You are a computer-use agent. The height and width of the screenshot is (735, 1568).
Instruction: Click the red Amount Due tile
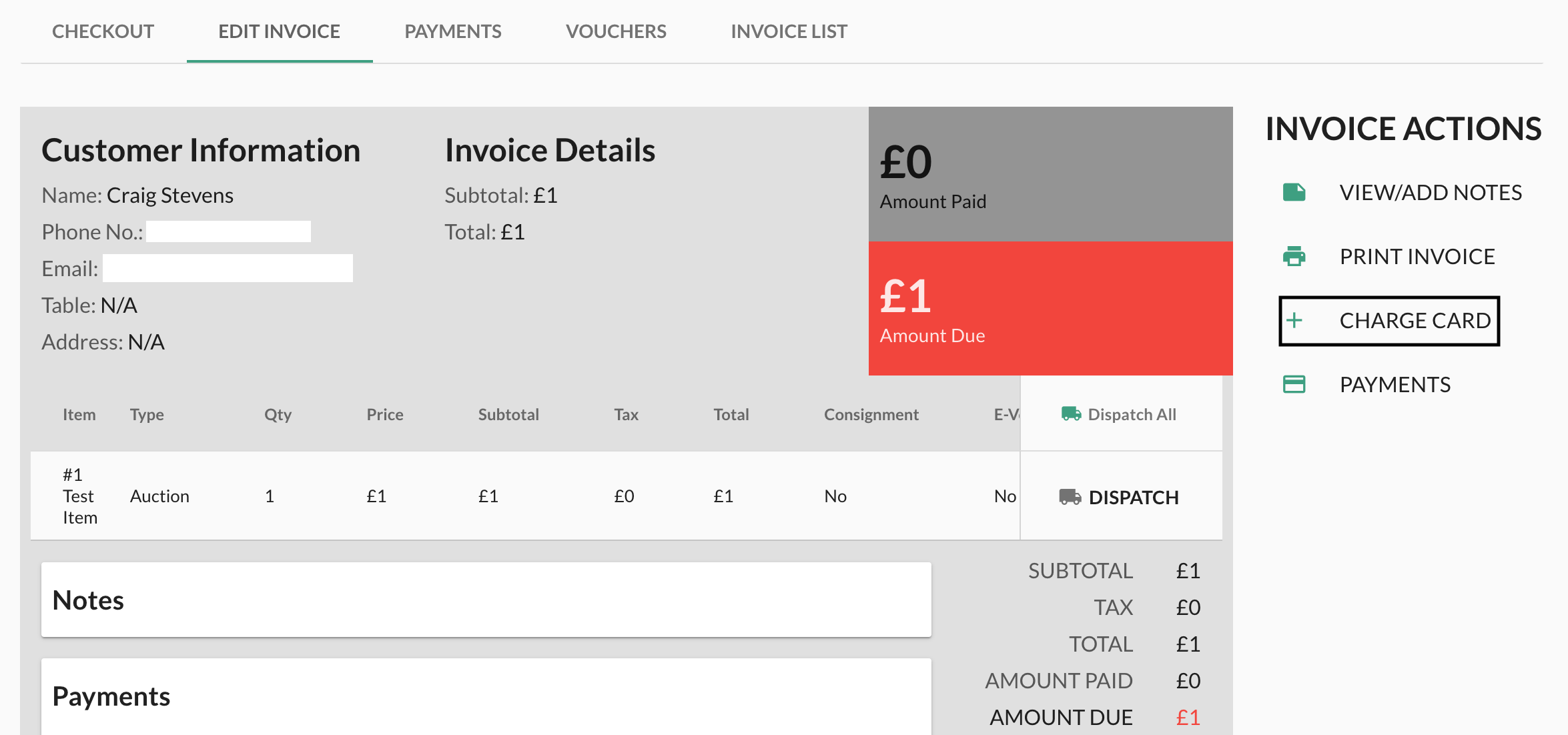(x=1050, y=308)
